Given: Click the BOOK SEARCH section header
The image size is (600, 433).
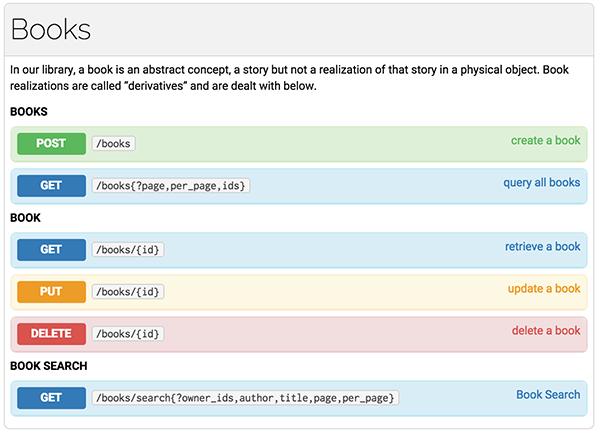Looking at the screenshot, I should click(49, 366).
